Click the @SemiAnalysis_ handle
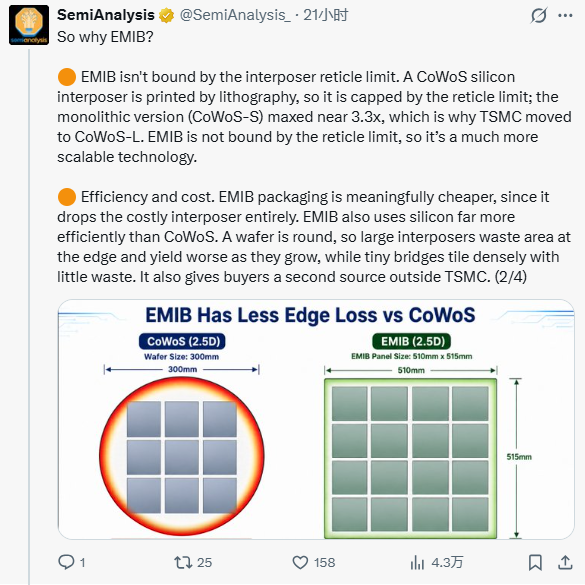The height and width of the screenshot is (585, 585). click(x=235, y=15)
